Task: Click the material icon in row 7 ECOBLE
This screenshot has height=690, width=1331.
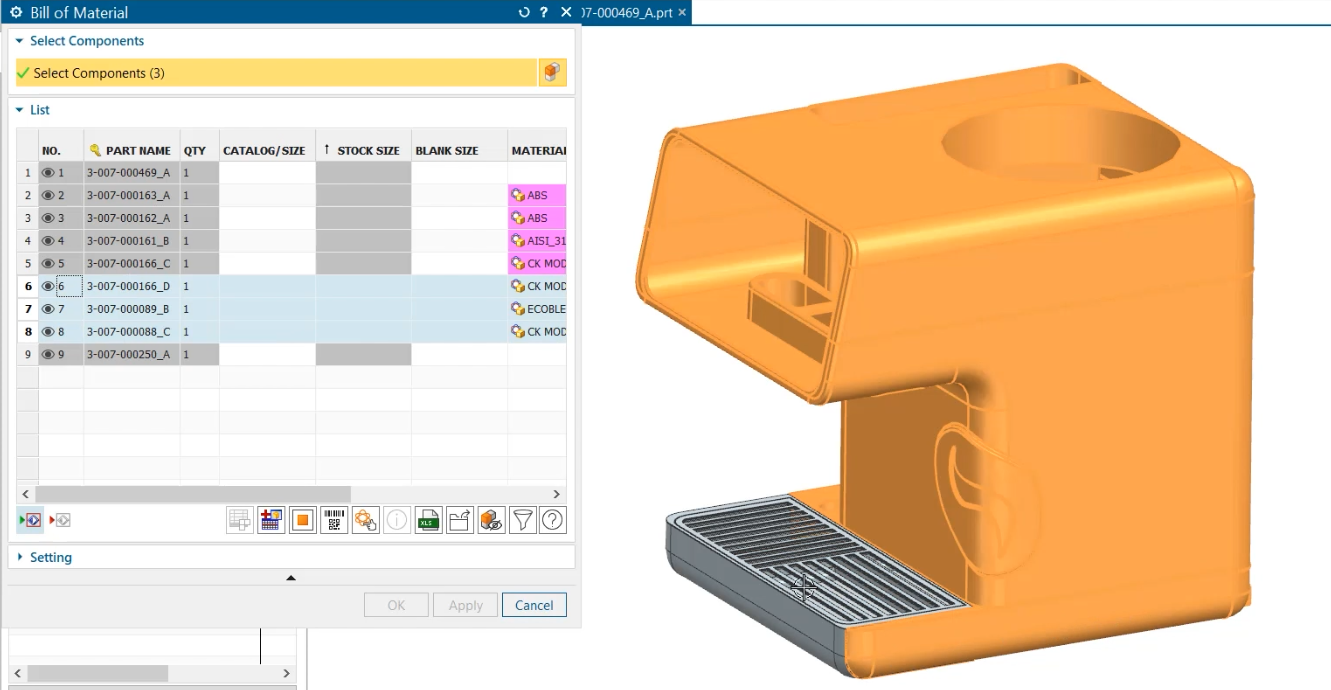Action: [x=518, y=309]
